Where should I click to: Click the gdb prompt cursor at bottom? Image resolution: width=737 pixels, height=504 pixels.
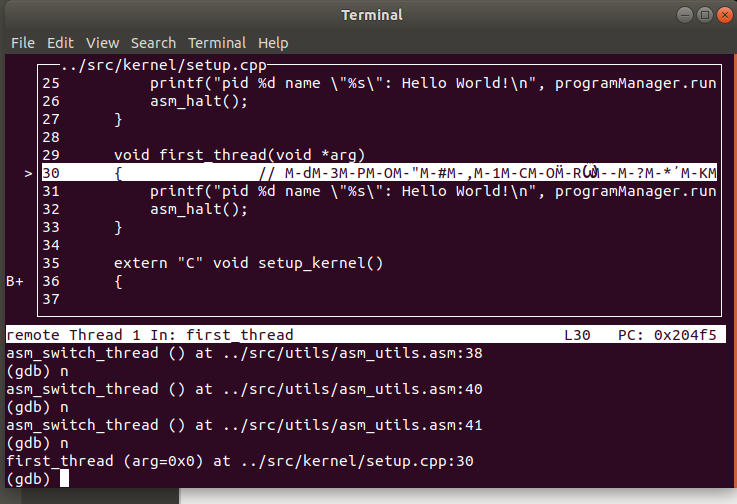[x=64, y=479]
